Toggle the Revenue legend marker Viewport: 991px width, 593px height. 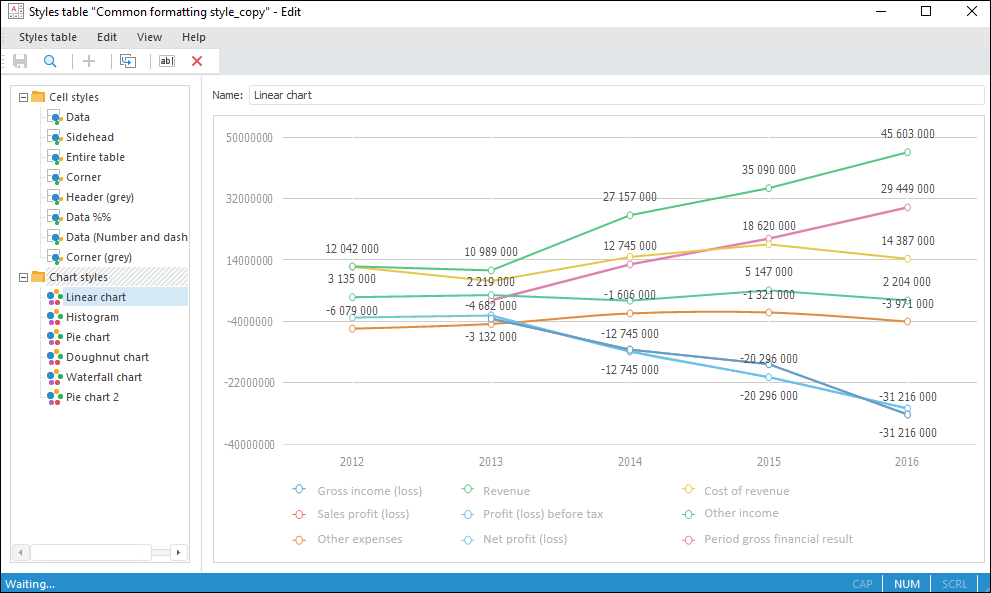tap(467, 490)
